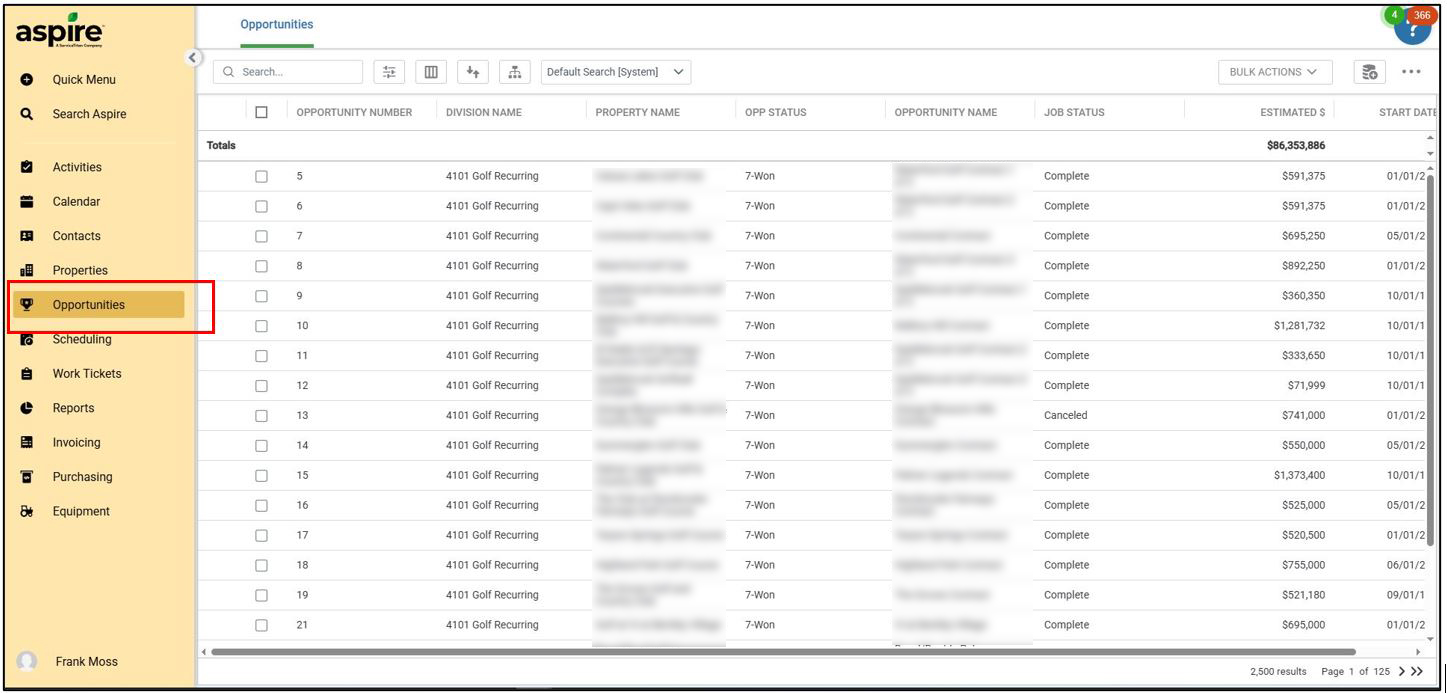1447x693 pixels.
Task: Check the box for opportunity 9
Action: [x=262, y=296]
